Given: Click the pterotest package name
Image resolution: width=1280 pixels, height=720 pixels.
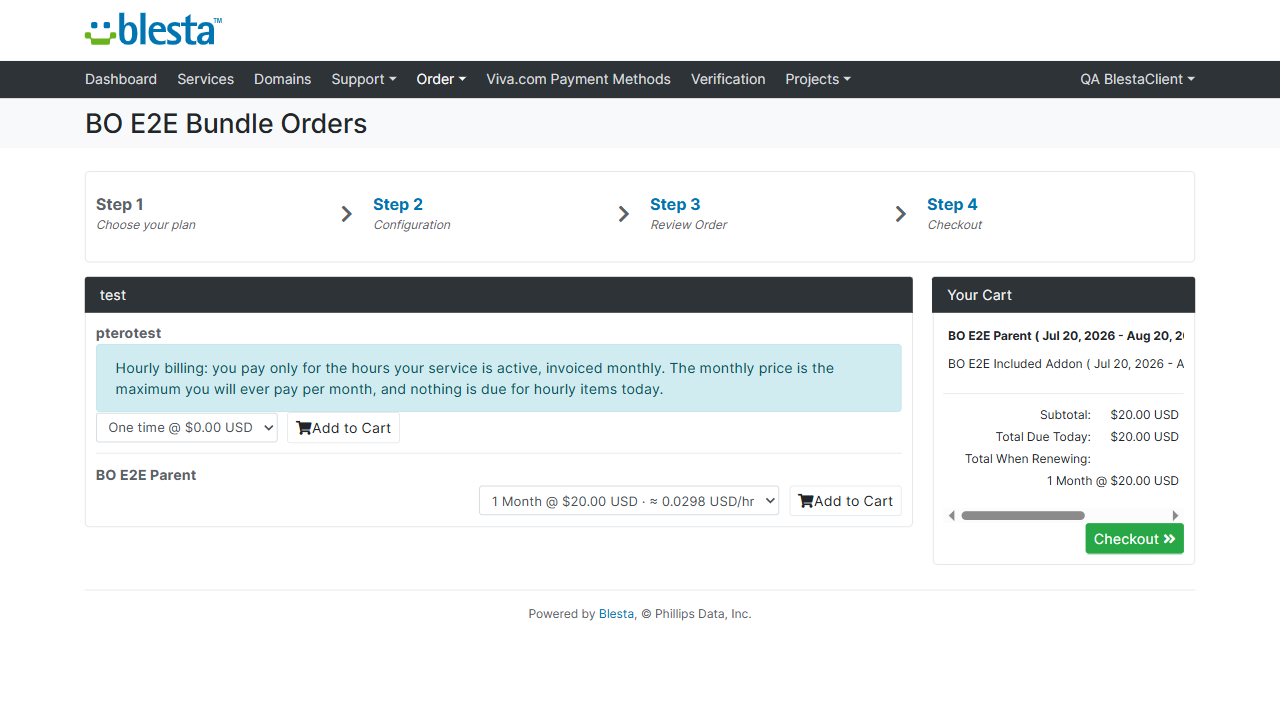Looking at the screenshot, I should coord(129,333).
